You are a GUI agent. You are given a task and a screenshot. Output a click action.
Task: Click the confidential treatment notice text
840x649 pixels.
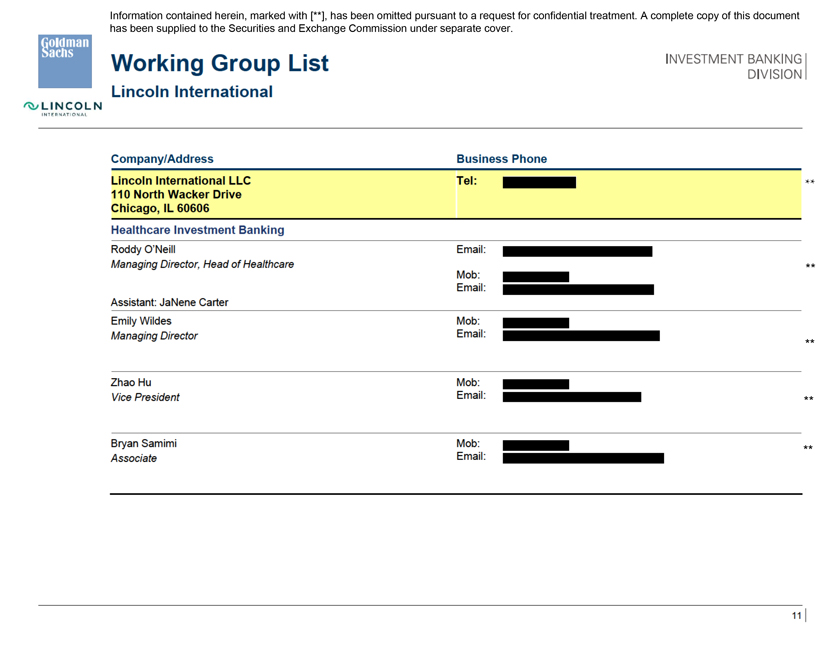454,22
